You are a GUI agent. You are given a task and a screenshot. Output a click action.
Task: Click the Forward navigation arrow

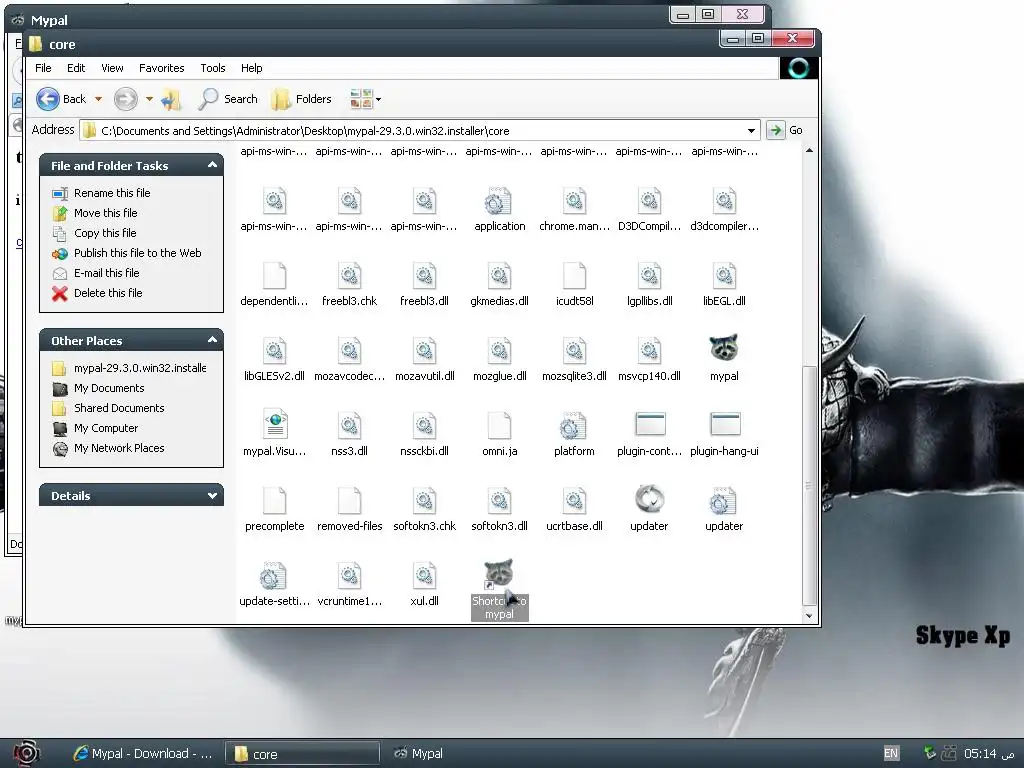click(x=126, y=99)
